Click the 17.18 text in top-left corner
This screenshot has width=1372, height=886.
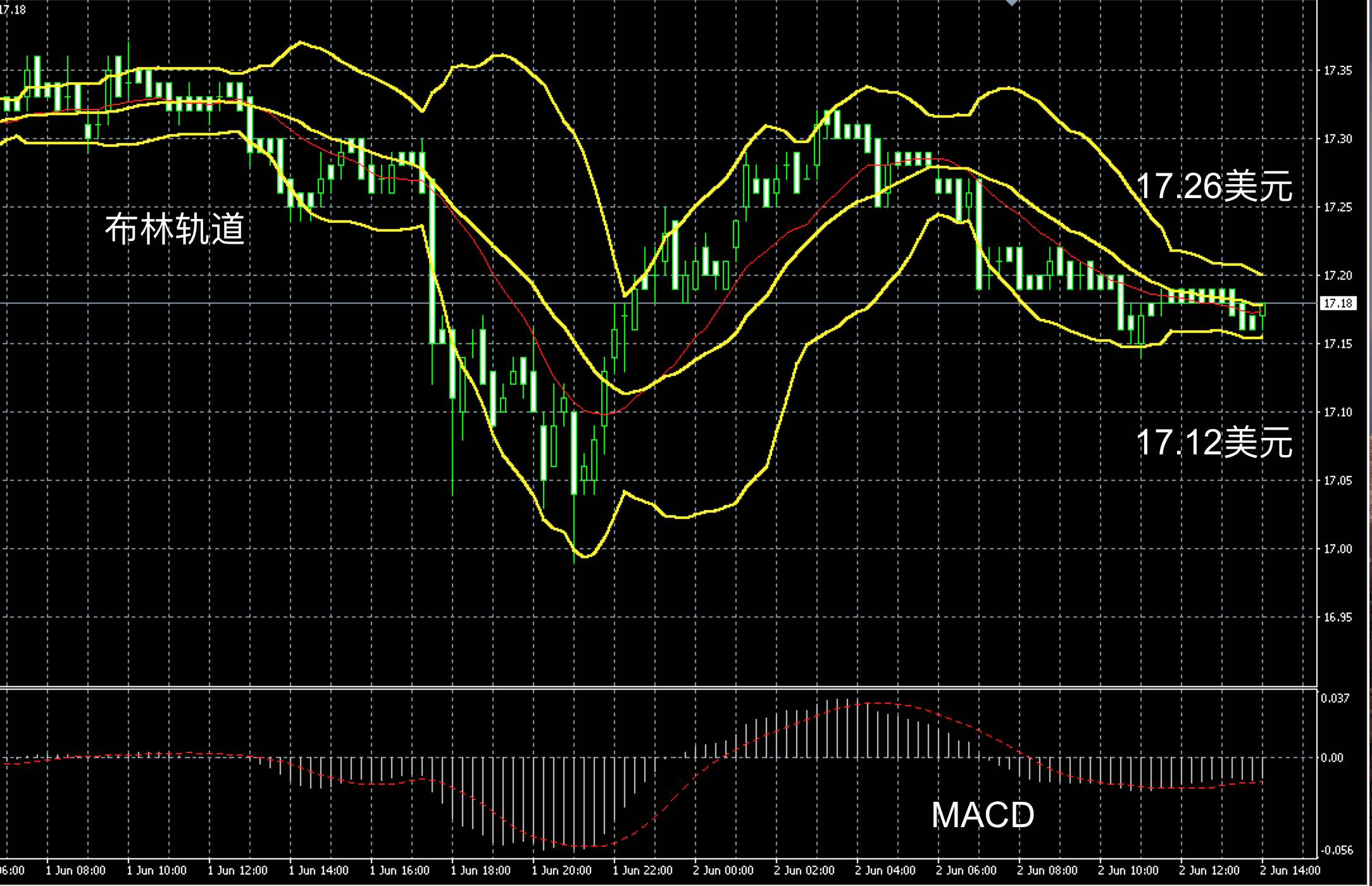point(13,9)
